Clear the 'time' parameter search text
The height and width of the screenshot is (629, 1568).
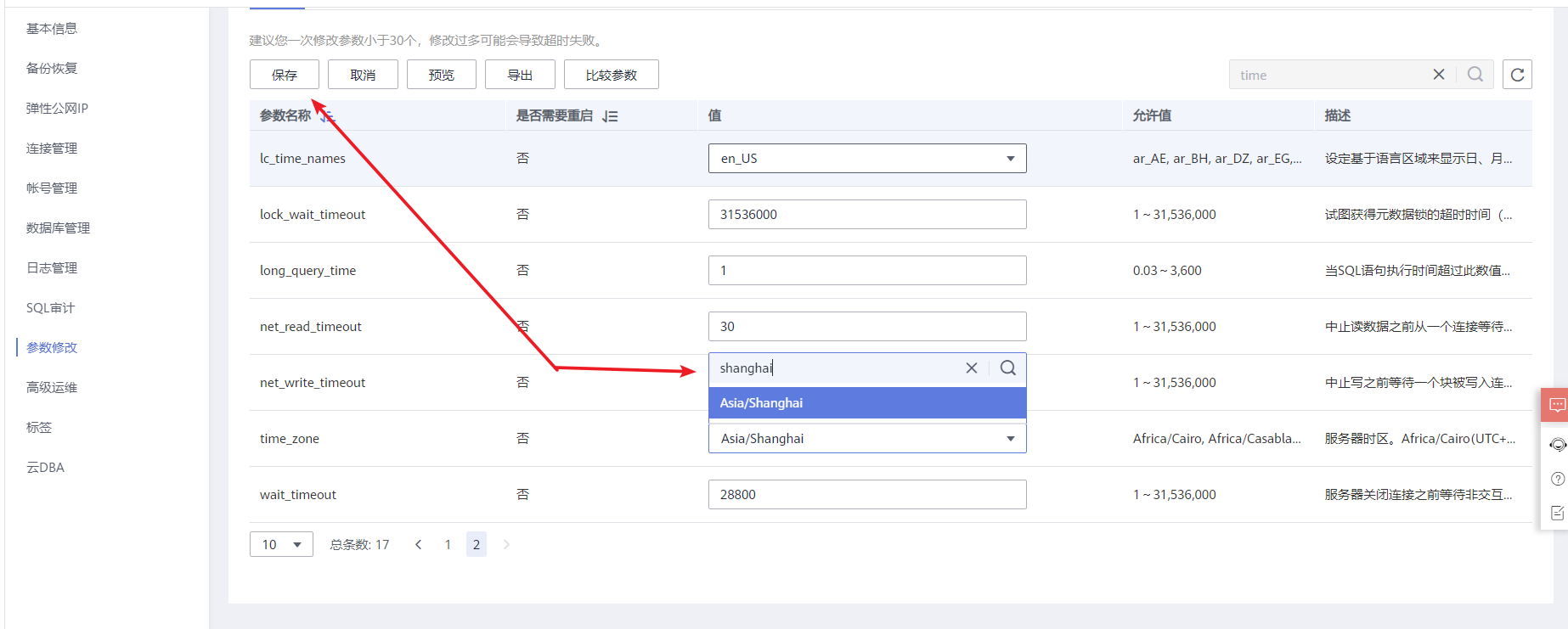point(1438,75)
